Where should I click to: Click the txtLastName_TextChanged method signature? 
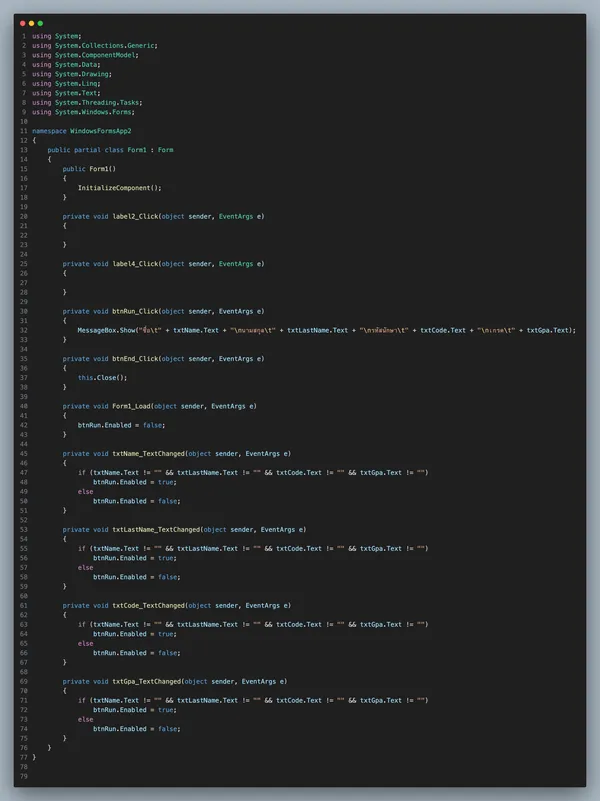(184, 530)
